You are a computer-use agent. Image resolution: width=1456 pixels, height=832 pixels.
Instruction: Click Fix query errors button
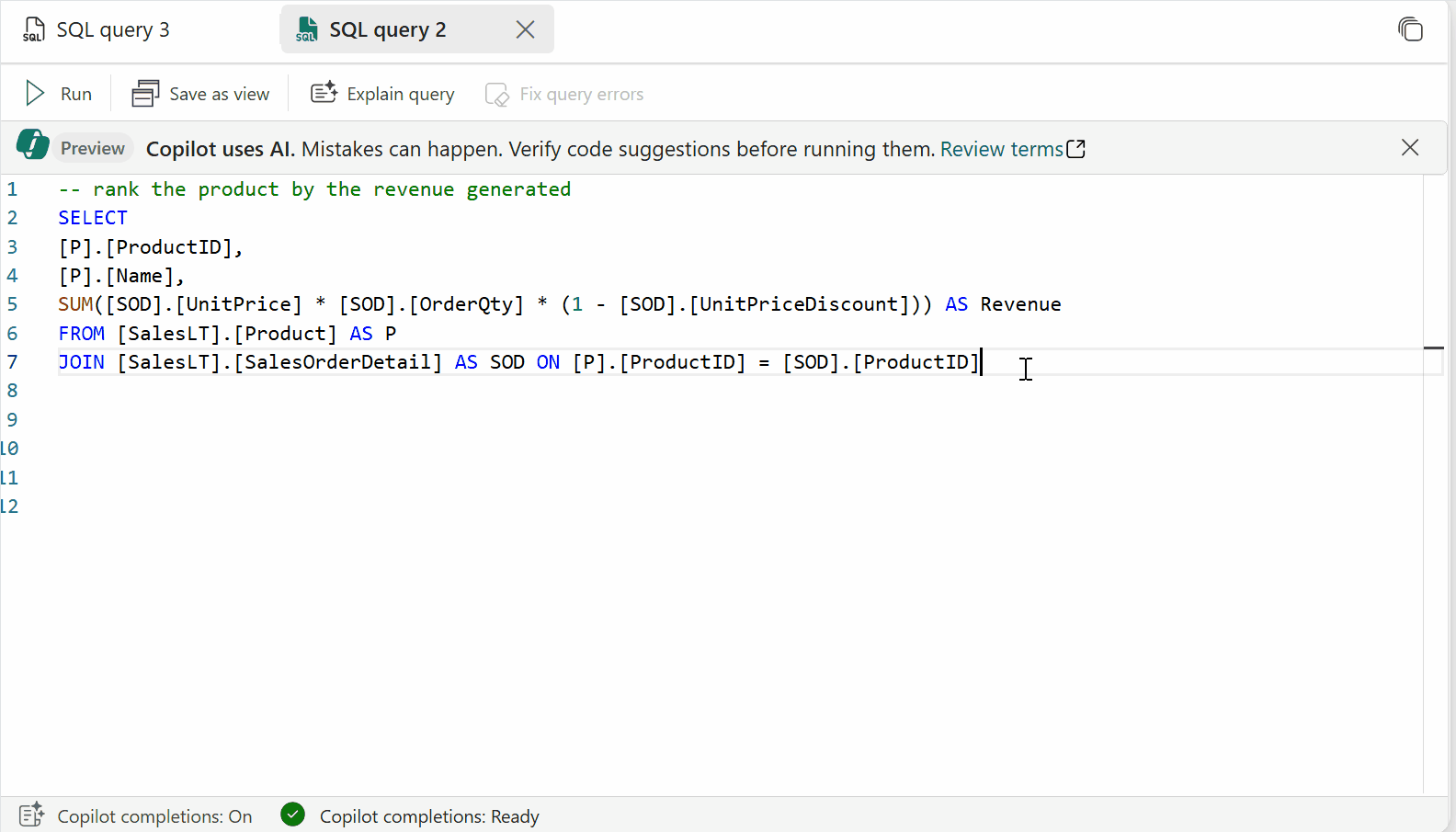(564, 94)
